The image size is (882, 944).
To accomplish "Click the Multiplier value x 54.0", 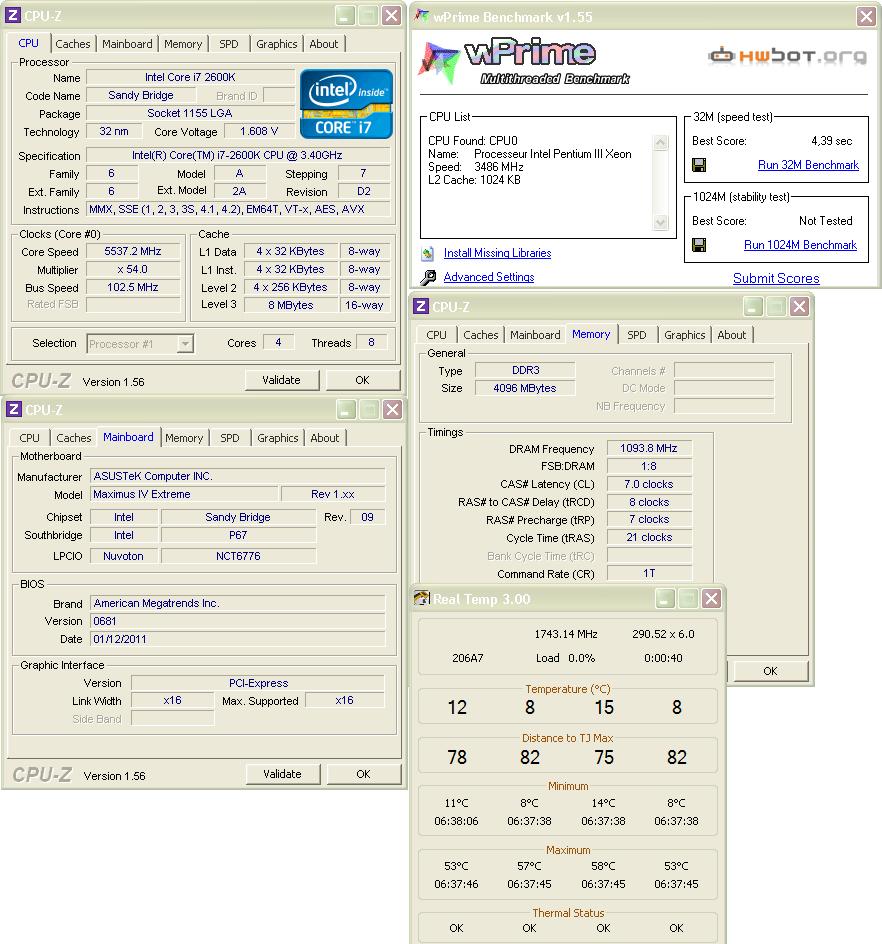I will point(133,270).
